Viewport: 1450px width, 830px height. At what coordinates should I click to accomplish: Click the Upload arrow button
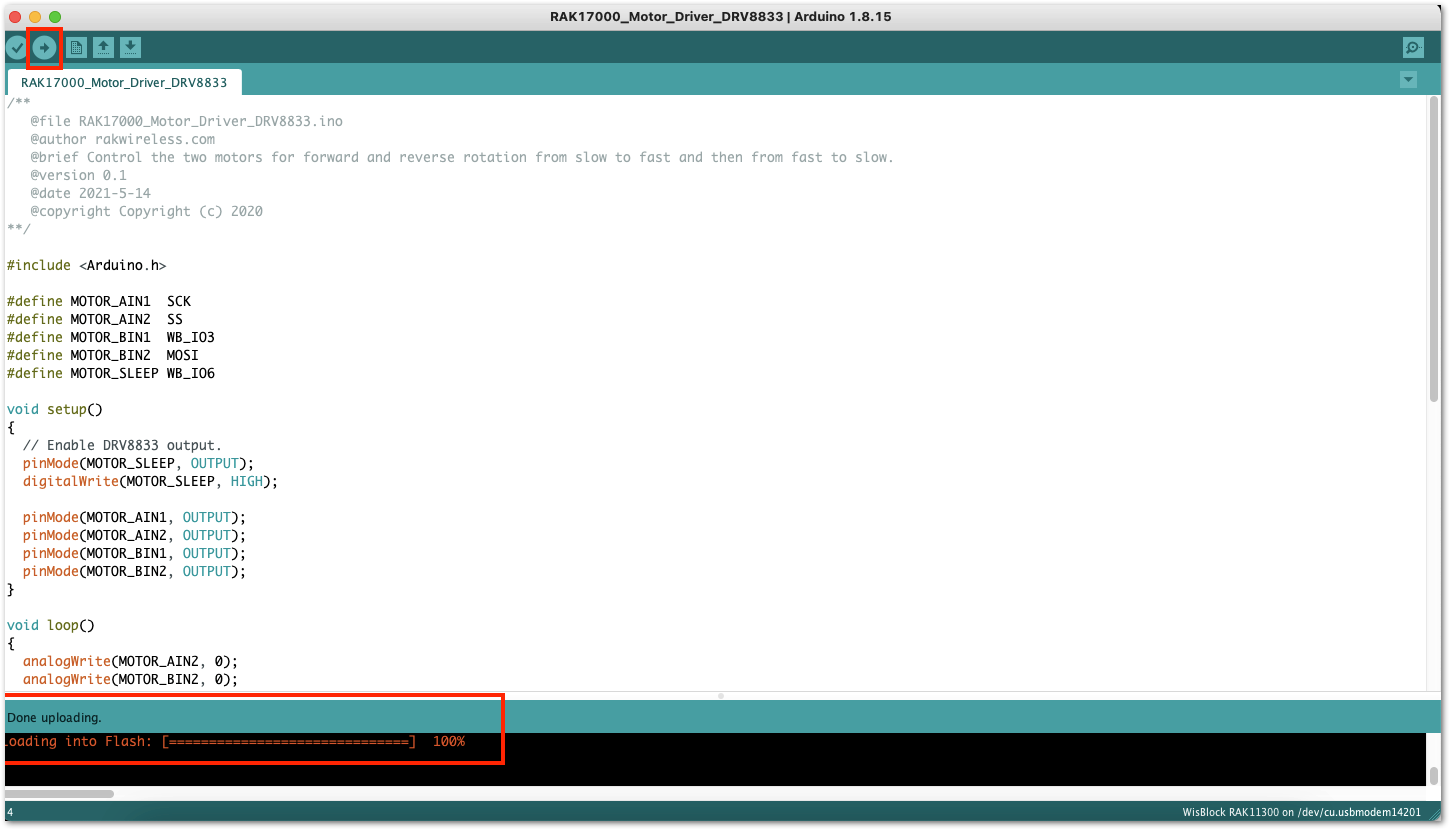coord(44,47)
